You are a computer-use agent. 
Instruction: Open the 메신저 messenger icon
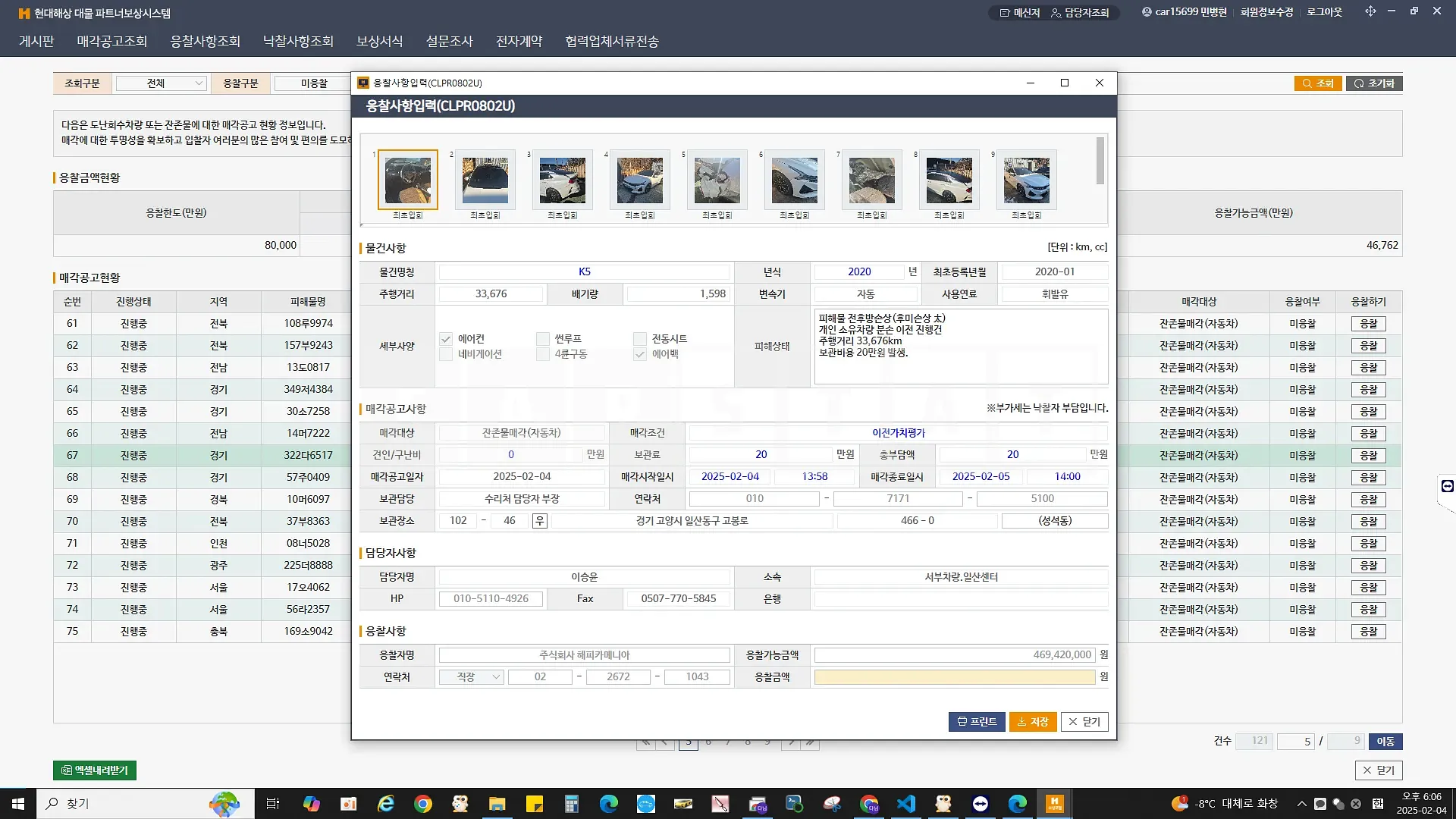1019,13
